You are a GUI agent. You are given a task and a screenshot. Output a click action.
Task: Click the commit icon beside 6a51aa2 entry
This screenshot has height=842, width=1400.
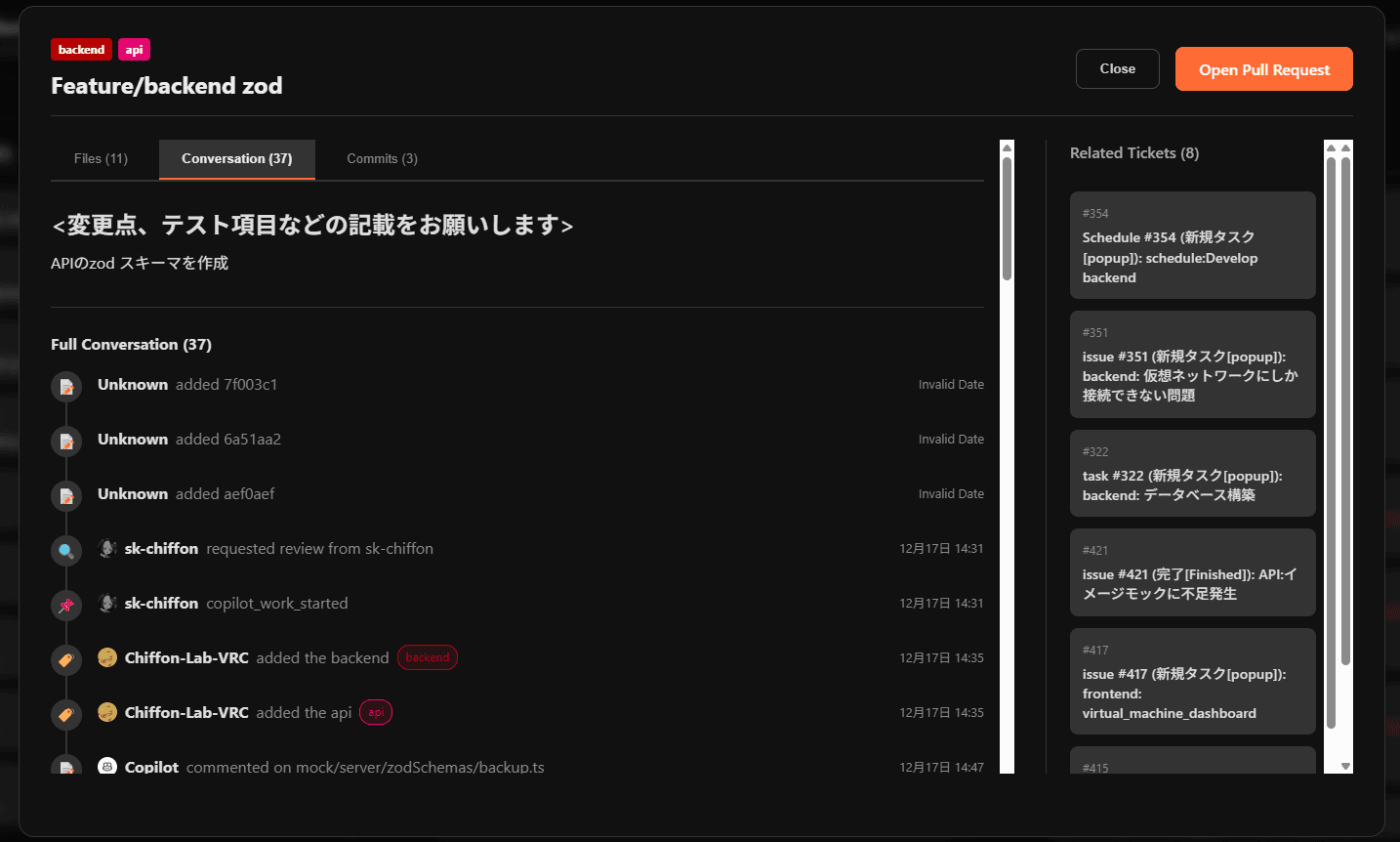pos(66,442)
